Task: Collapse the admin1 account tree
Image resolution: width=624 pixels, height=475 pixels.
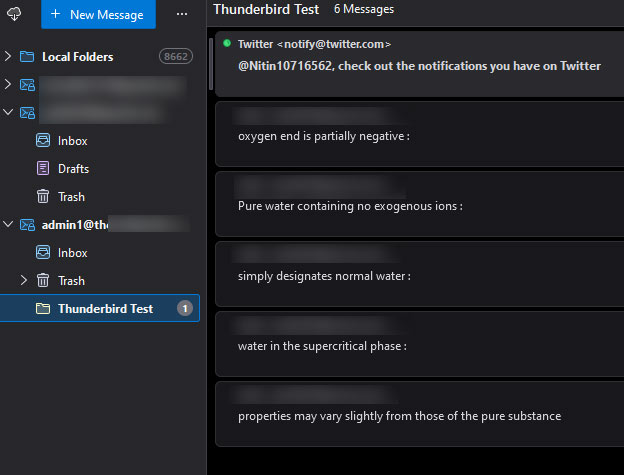Action: [x=8, y=224]
